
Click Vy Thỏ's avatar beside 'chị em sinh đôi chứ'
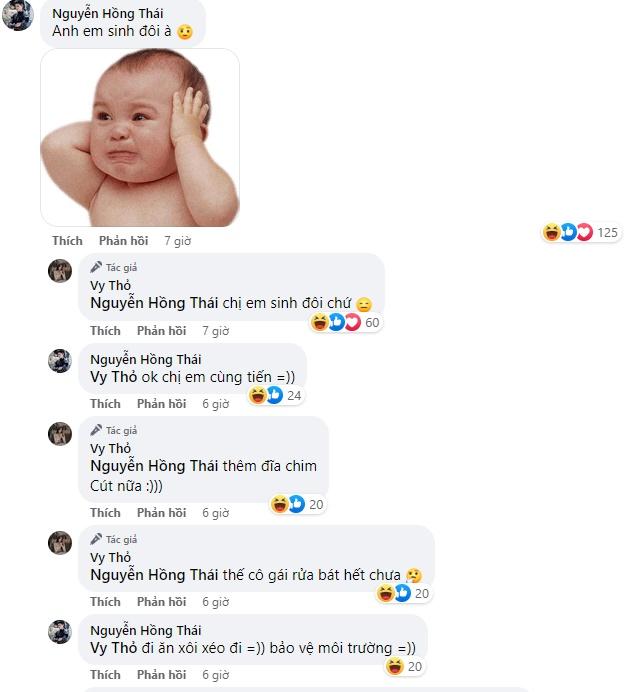(61, 271)
